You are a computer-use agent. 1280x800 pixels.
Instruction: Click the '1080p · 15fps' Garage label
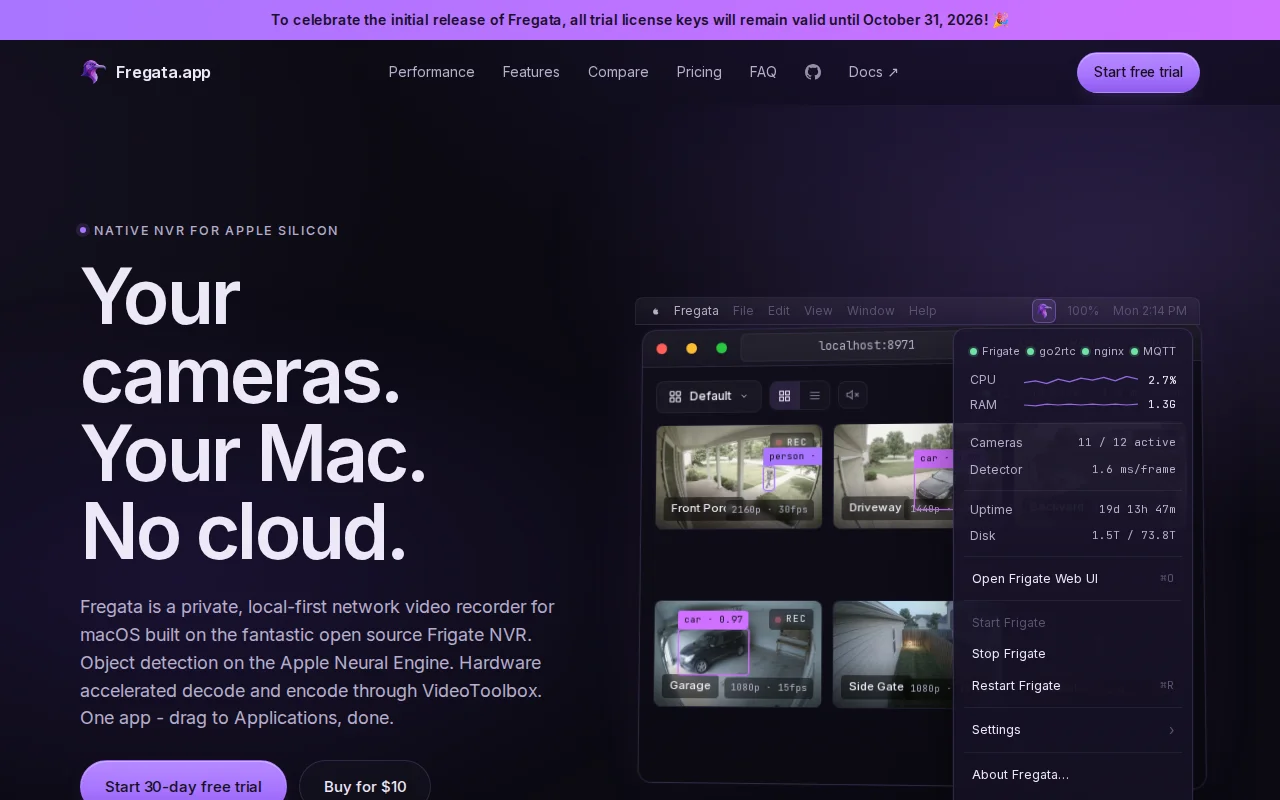pyautogui.click(x=768, y=688)
